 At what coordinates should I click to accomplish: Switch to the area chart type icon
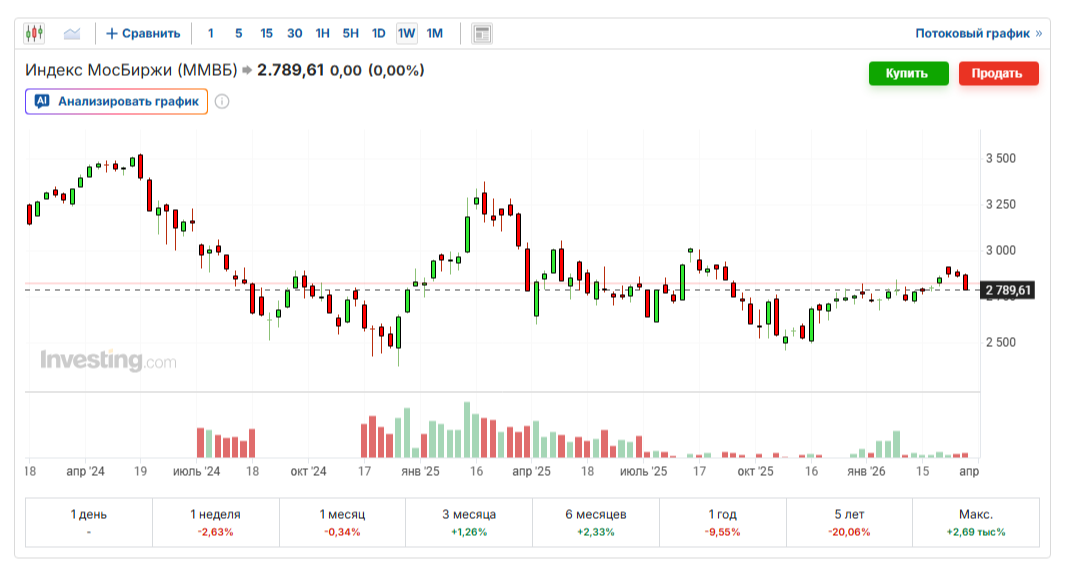point(72,33)
